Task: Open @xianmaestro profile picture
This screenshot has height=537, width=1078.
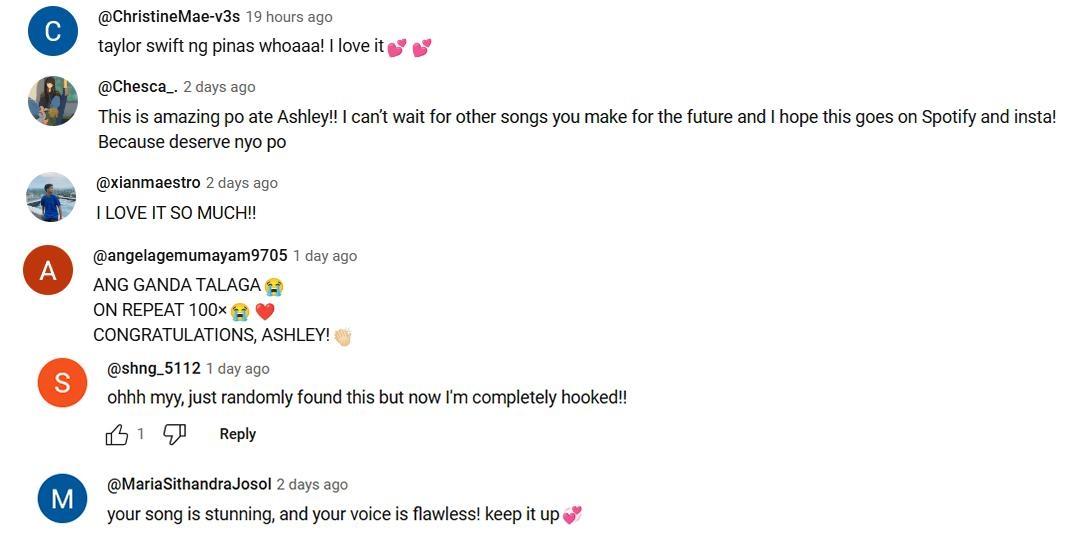Action: [x=51, y=197]
